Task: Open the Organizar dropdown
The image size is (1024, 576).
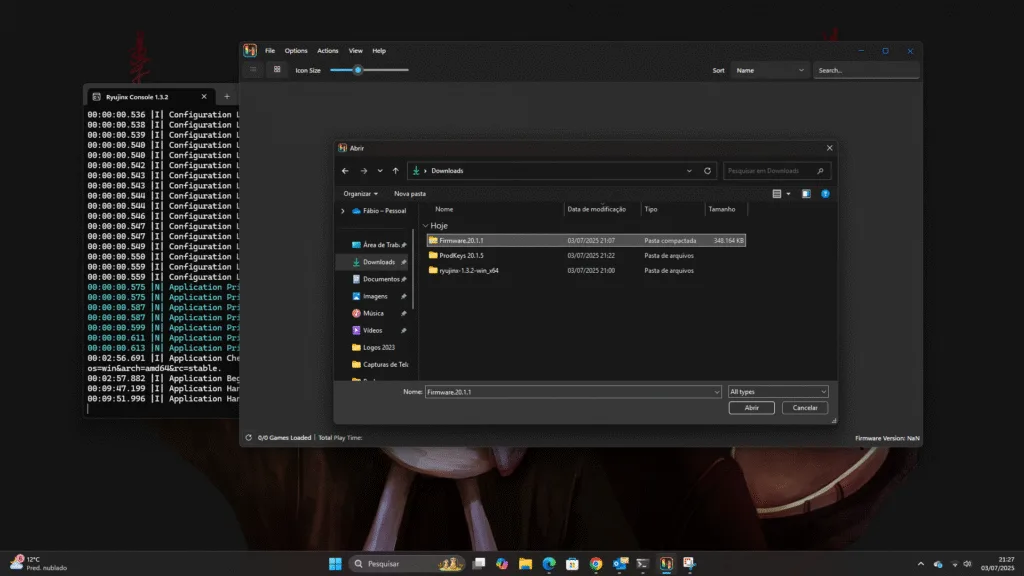Action: 360,194
